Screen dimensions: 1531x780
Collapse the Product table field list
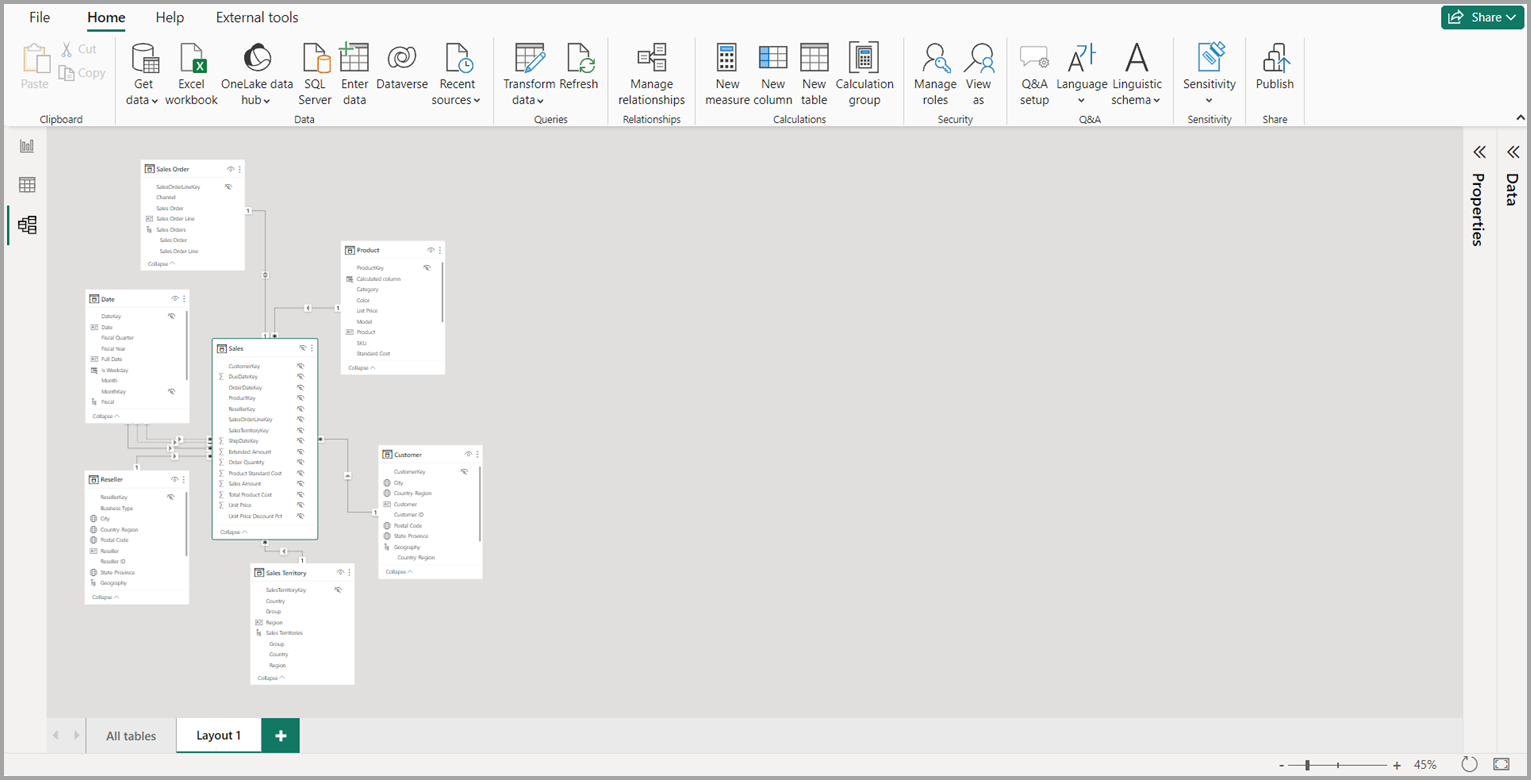coord(360,367)
